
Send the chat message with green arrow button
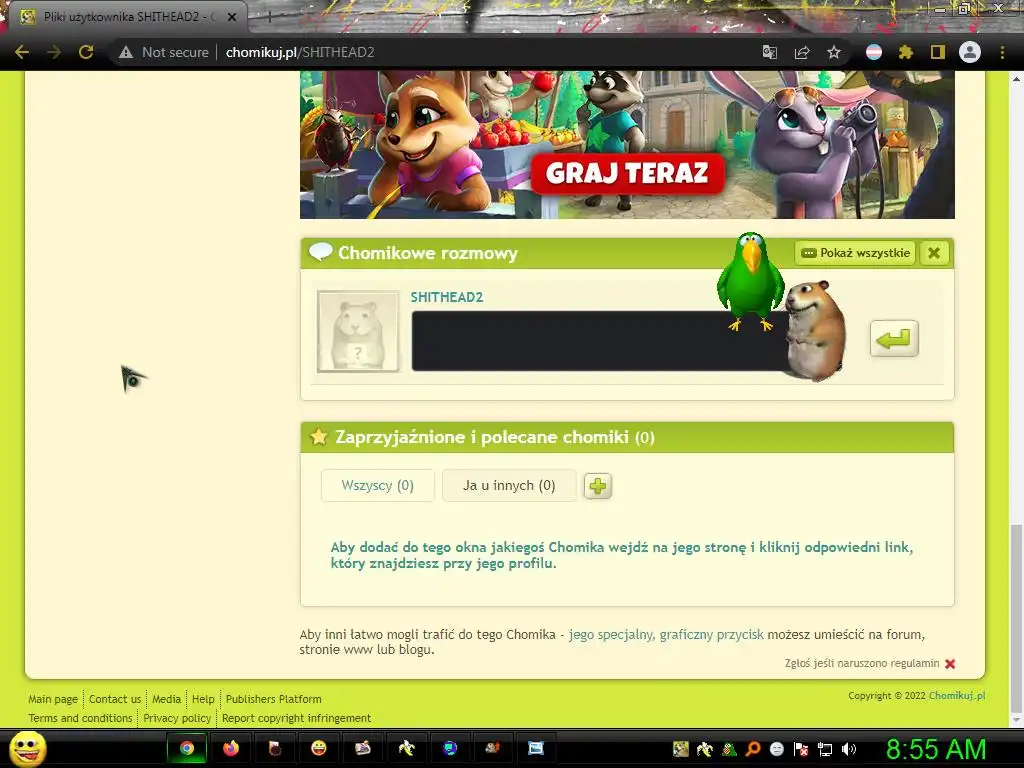coord(894,338)
